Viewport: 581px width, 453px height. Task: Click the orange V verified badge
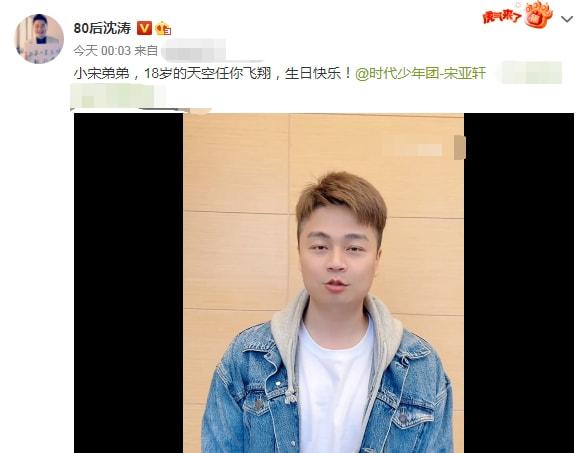click(144, 28)
